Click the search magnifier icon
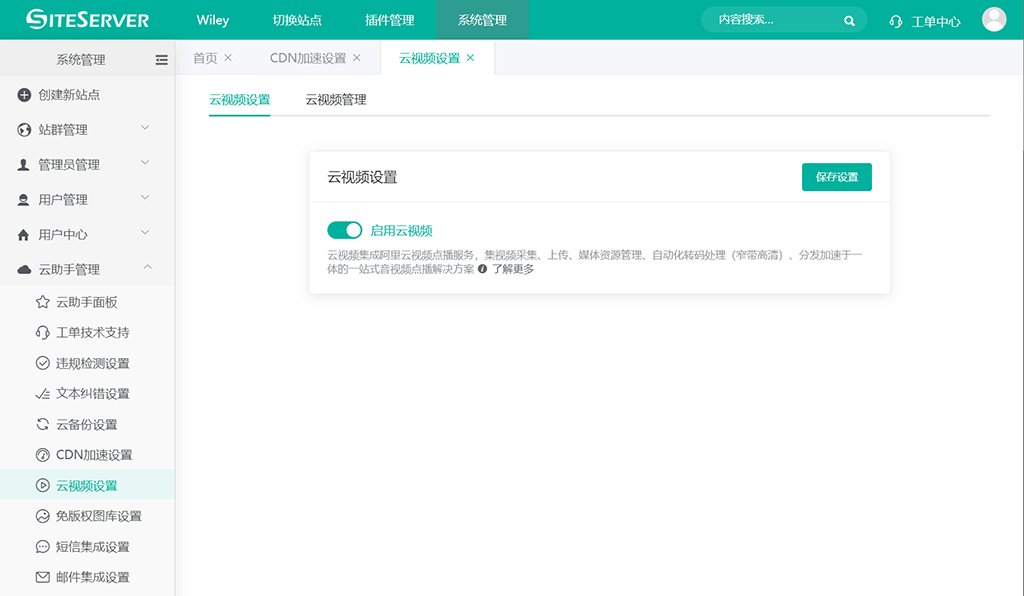Image resolution: width=1024 pixels, height=596 pixels. pos(849,20)
